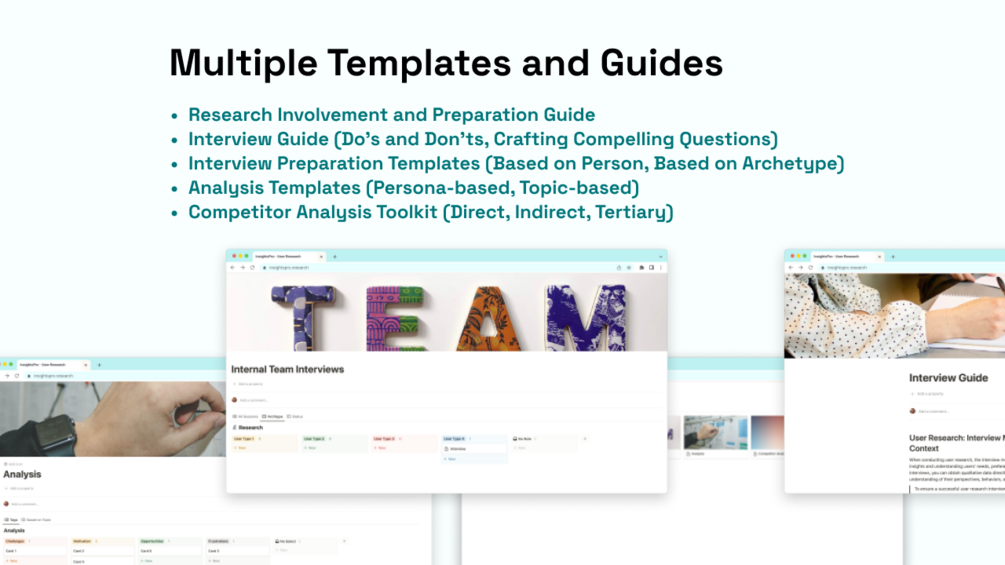
Task: Click forward arrow in Interview Guide window
Action: point(801,268)
